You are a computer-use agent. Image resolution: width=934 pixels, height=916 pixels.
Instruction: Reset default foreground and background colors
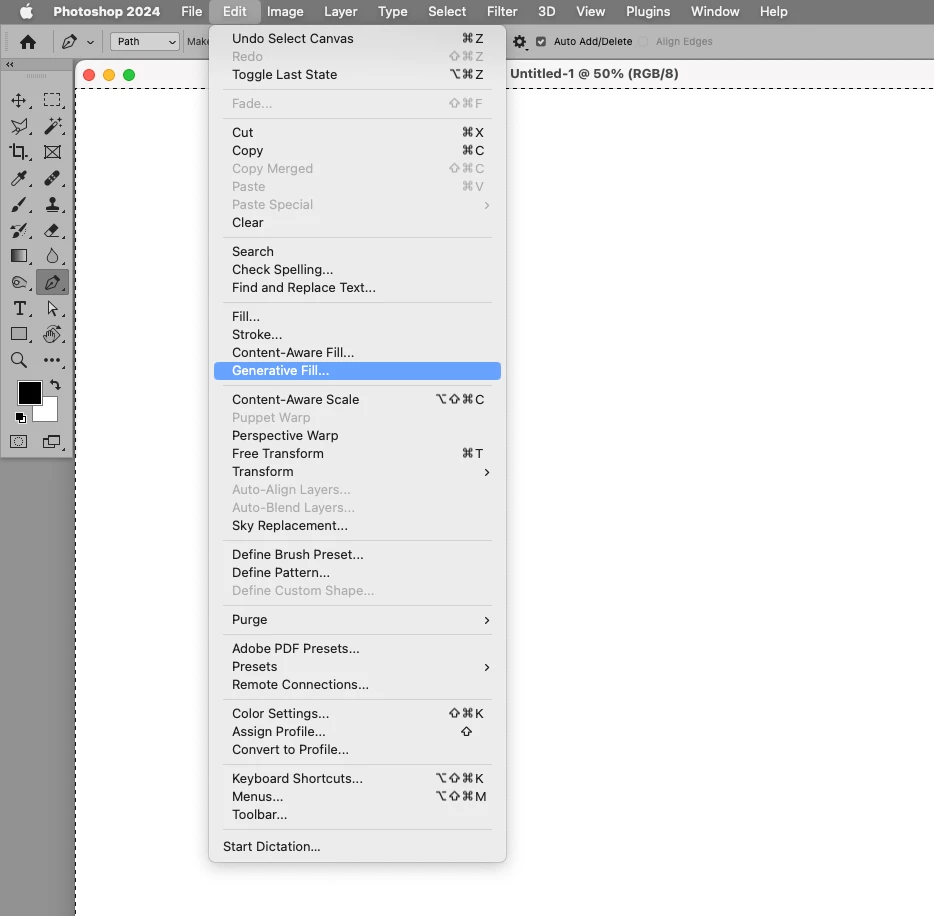[x=21, y=418]
